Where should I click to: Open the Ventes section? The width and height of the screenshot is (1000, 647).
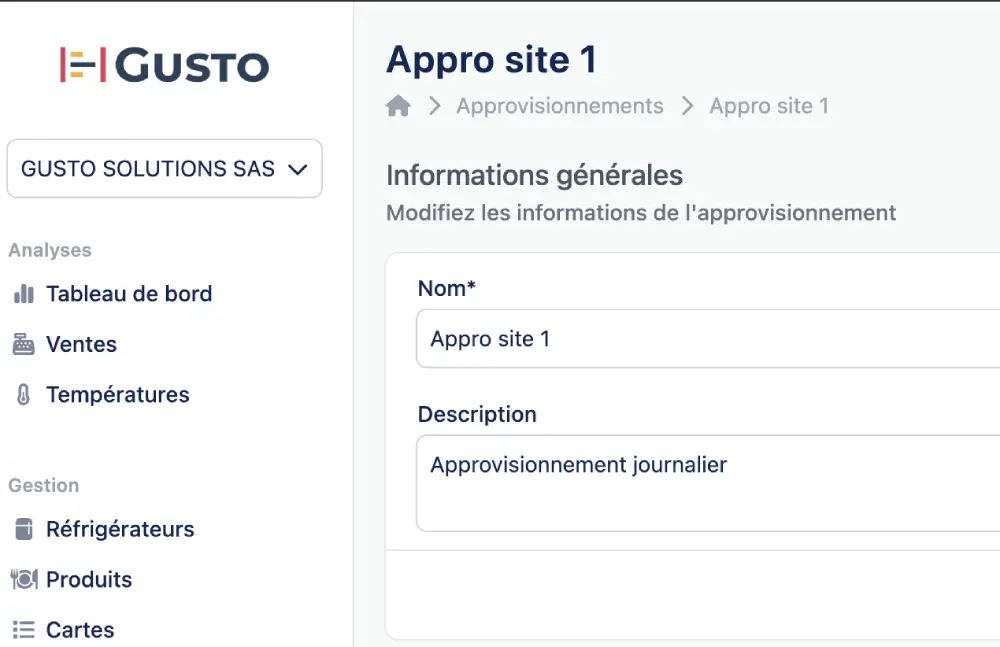coord(82,344)
